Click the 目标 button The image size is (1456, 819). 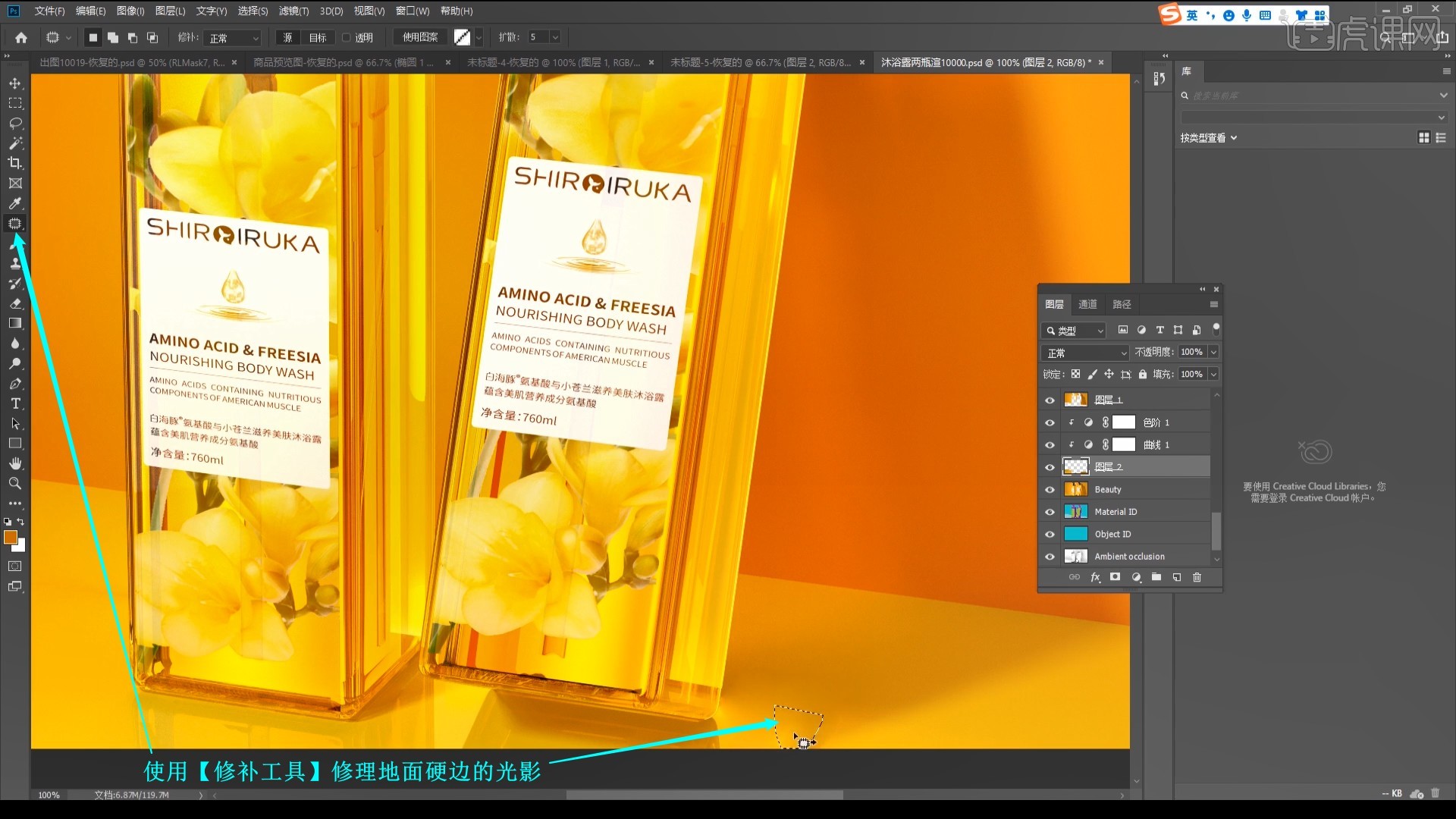coord(318,37)
